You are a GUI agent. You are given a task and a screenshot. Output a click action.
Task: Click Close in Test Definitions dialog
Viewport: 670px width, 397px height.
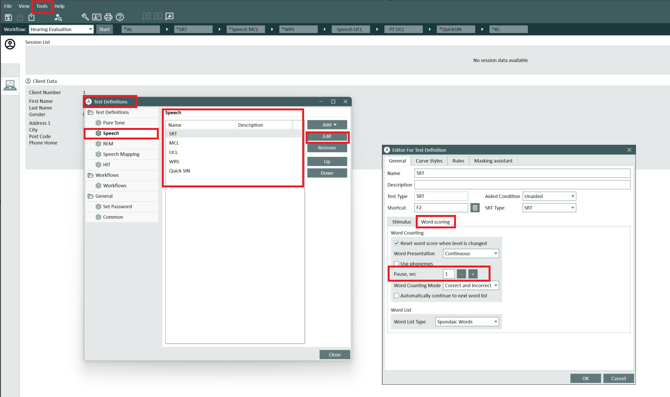335,355
